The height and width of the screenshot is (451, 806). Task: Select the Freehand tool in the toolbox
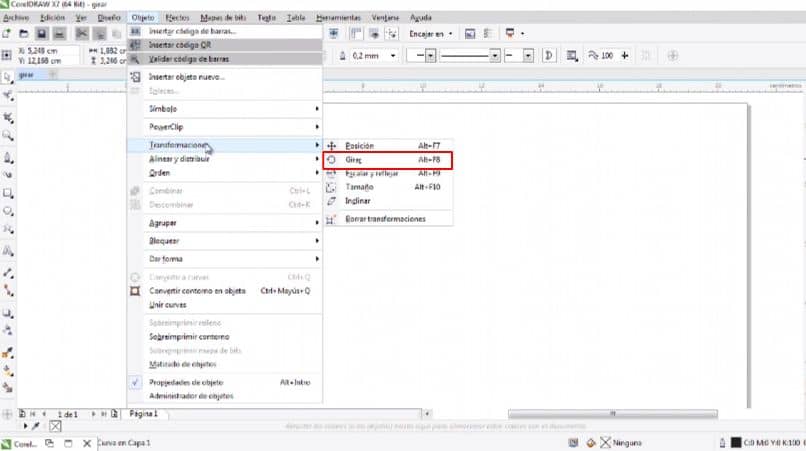(x=7, y=158)
